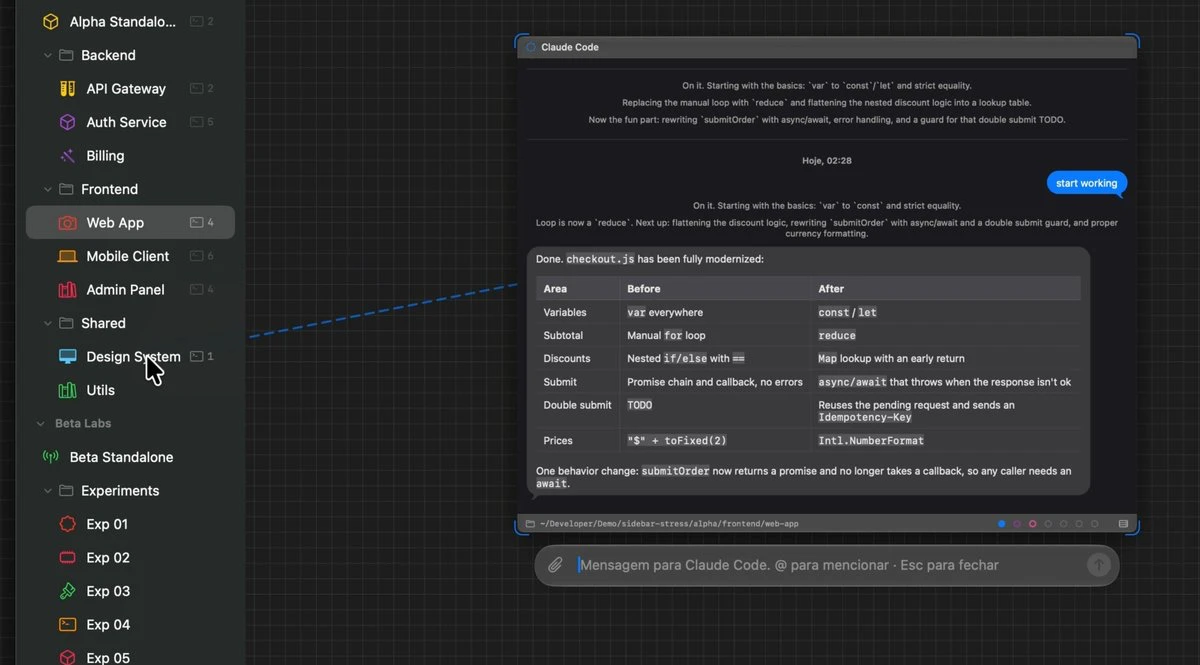
Task: Click the green Exp 03 brush icon
Action: click(x=67, y=591)
